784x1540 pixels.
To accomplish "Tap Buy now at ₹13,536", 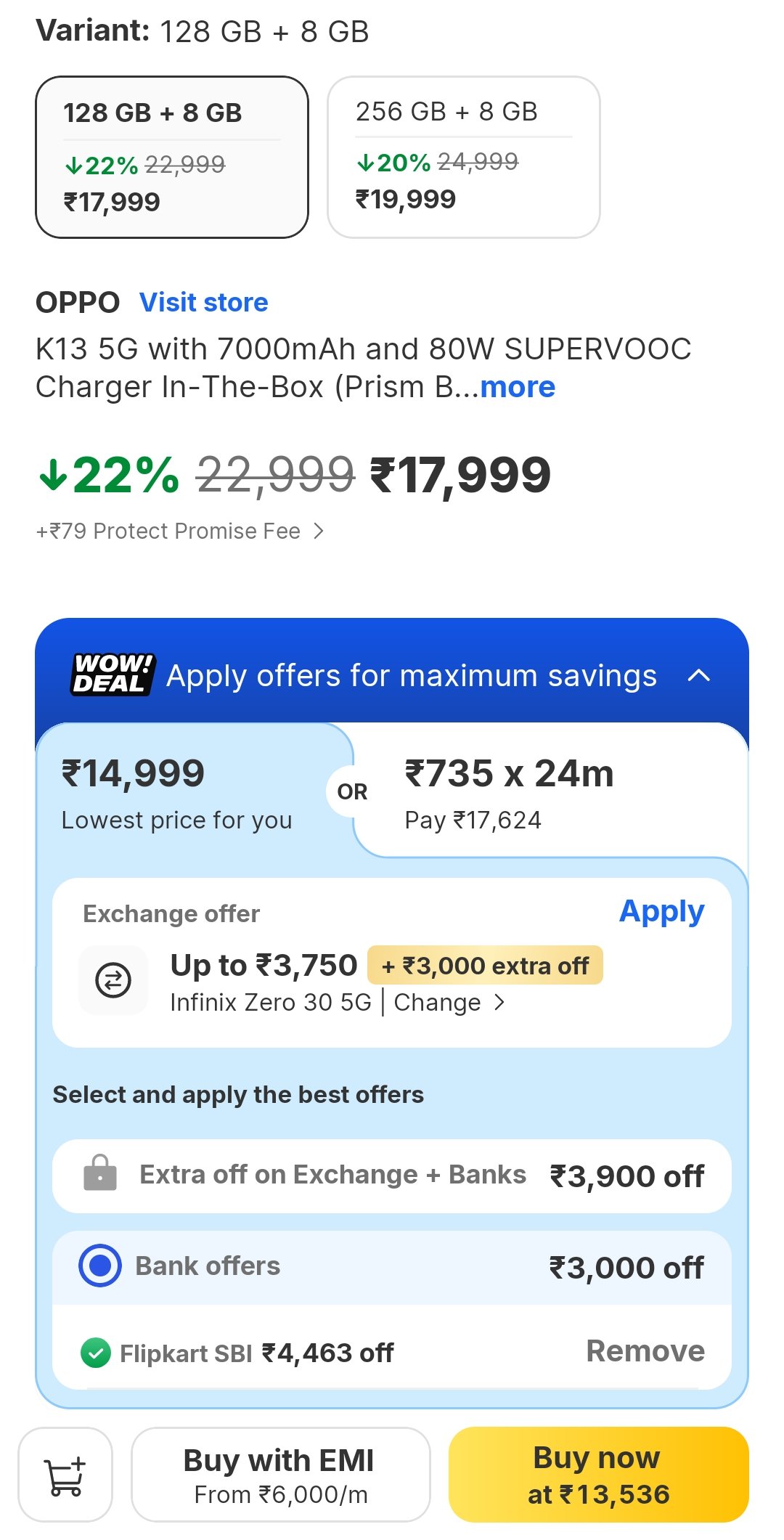I will (x=598, y=1475).
